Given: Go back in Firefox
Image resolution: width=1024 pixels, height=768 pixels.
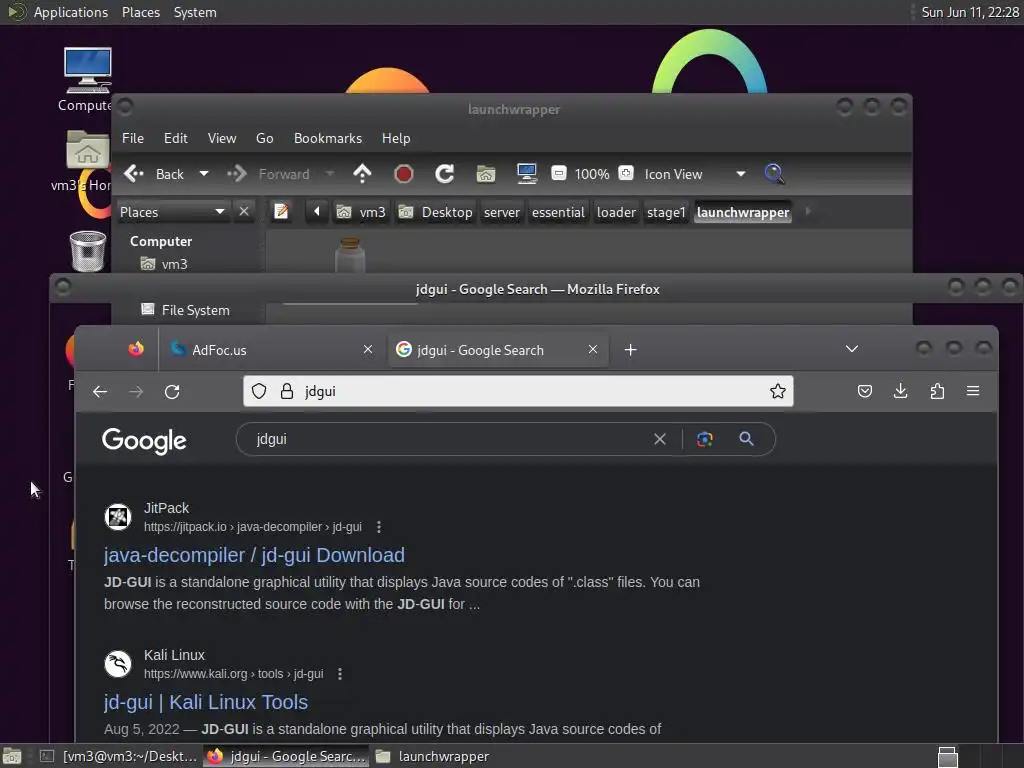Looking at the screenshot, I should pos(100,391).
